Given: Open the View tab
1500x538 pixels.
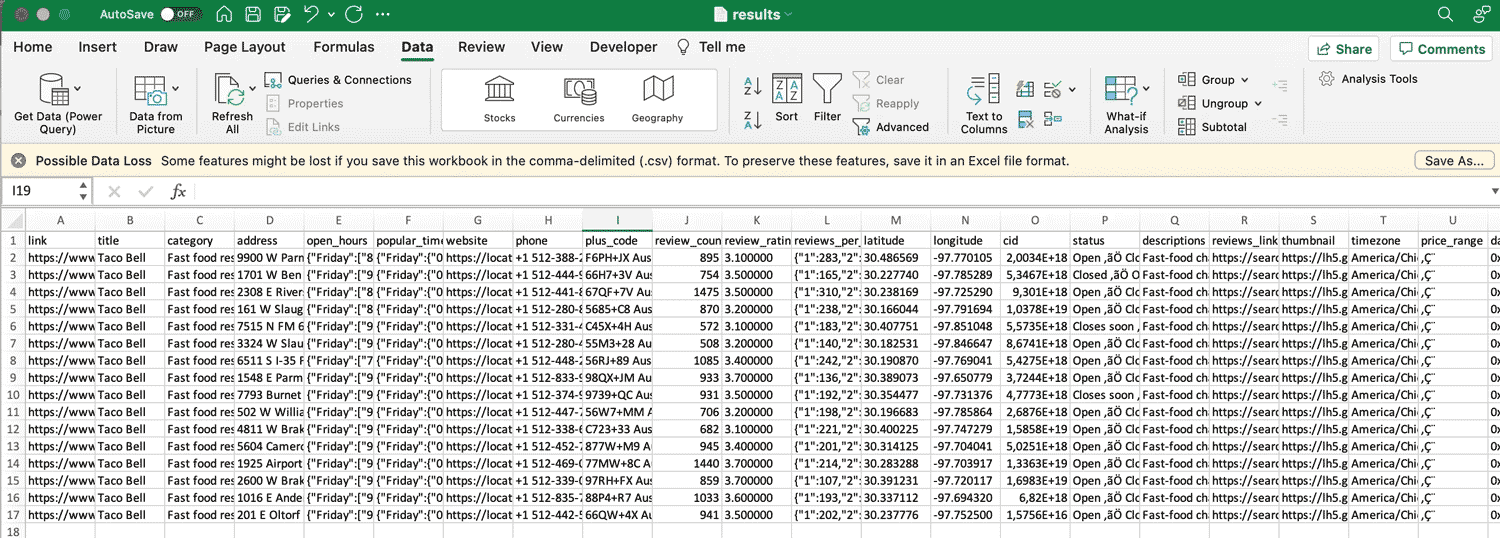Looking at the screenshot, I should click(x=547, y=47).
